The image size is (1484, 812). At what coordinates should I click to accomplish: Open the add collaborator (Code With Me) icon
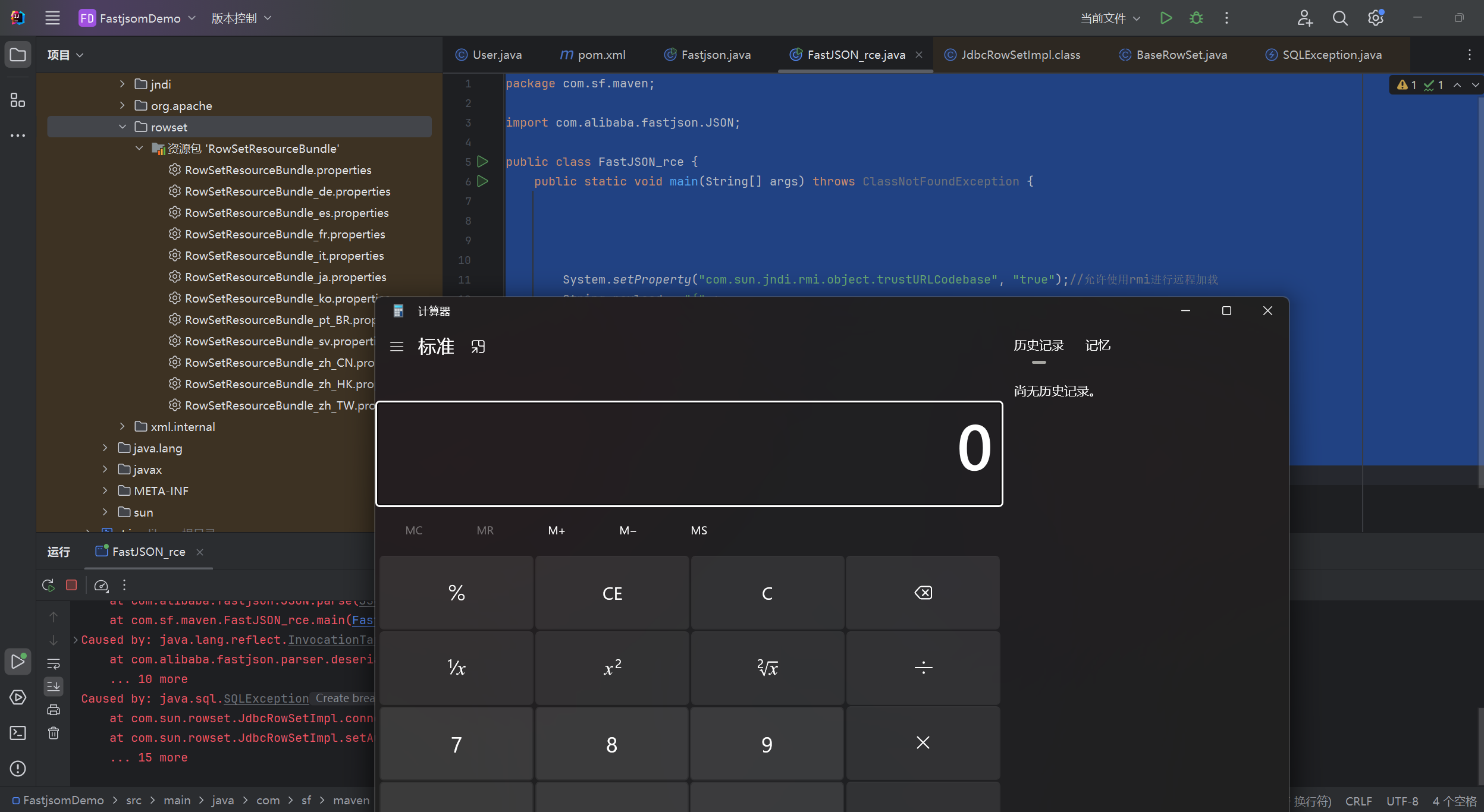coord(1304,18)
